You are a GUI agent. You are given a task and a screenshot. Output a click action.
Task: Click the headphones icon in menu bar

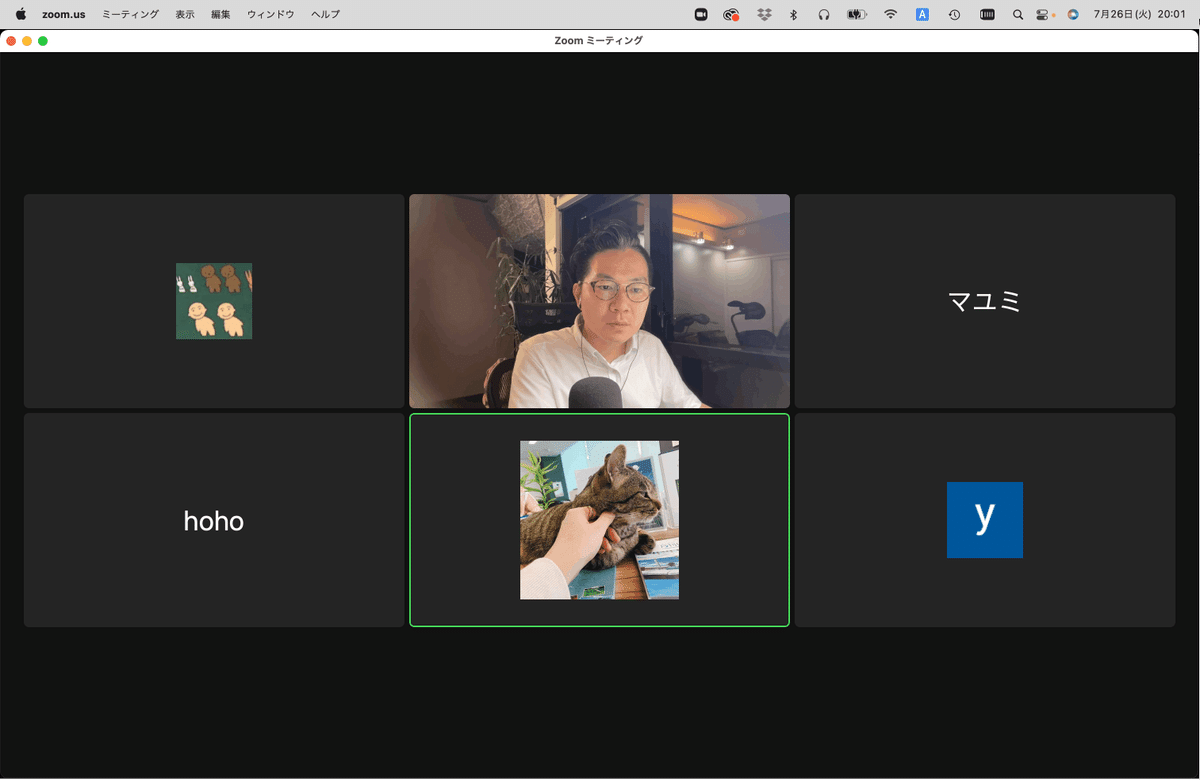coord(824,14)
